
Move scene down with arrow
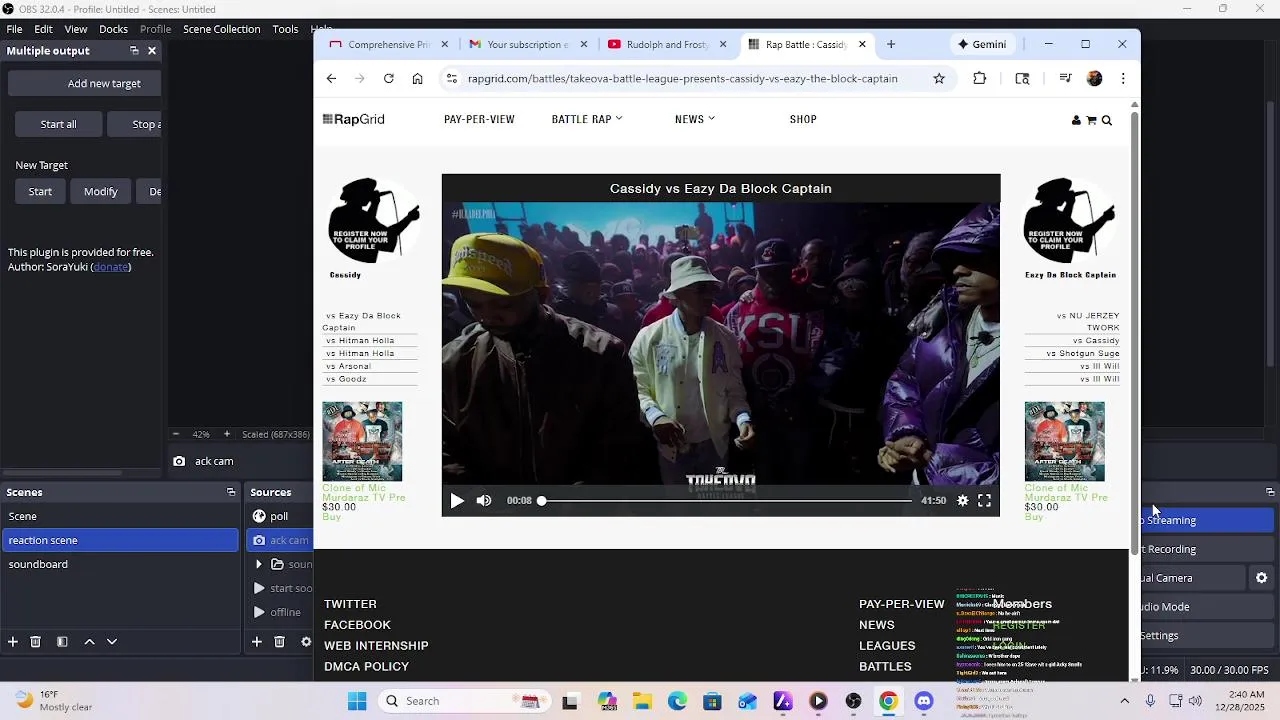coord(112,642)
